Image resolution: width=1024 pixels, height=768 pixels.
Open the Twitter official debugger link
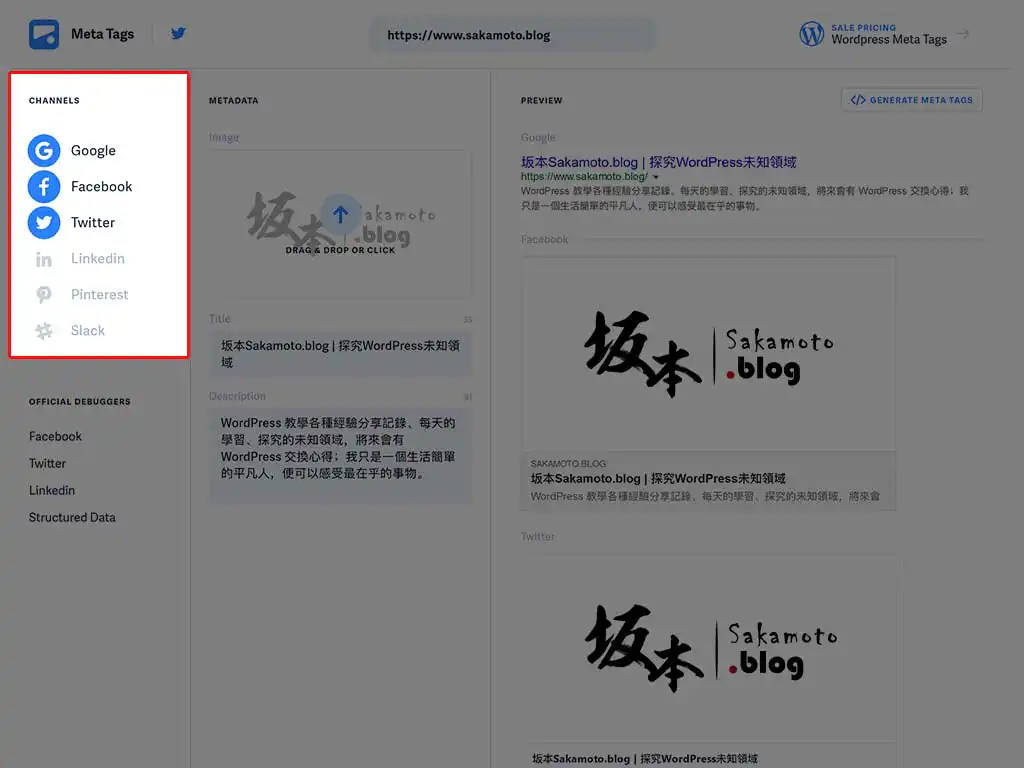coord(47,464)
